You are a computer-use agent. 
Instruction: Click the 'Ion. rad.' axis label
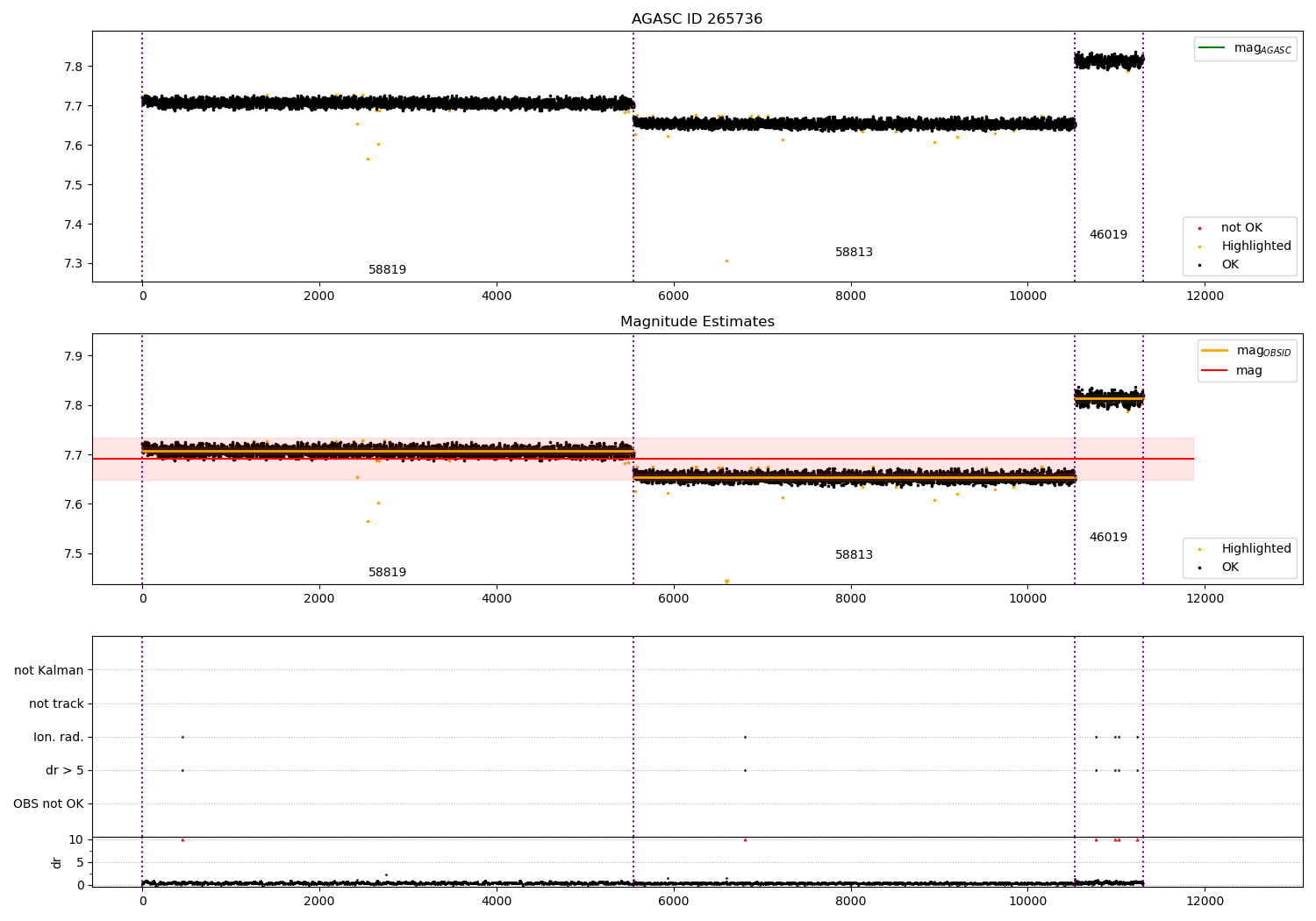tap(59, 738)
